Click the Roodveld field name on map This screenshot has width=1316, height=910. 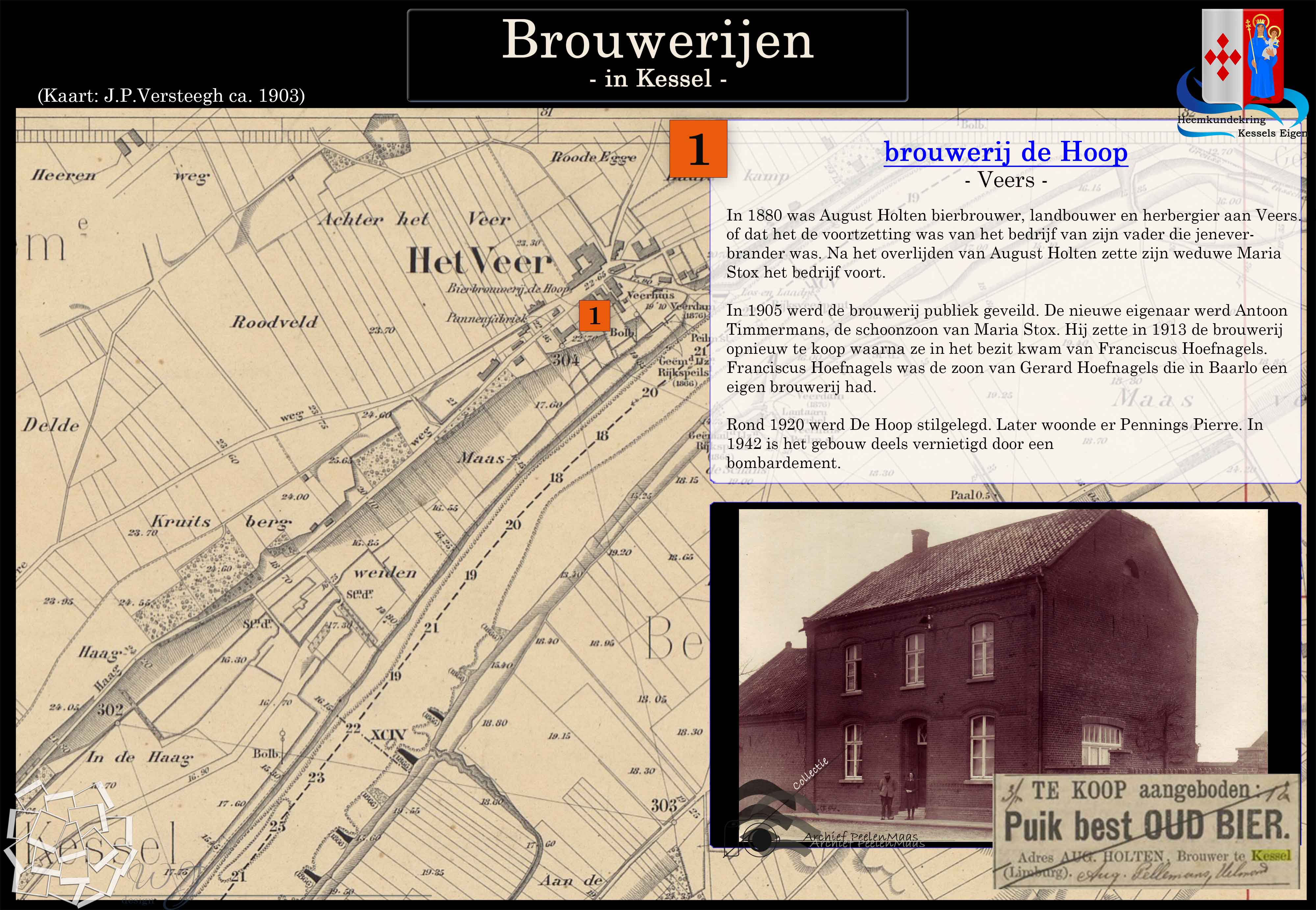274,322
